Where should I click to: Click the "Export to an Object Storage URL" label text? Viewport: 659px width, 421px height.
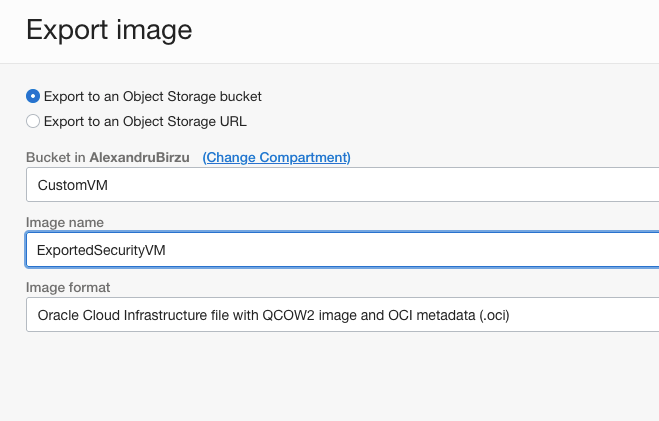(145, 122)
